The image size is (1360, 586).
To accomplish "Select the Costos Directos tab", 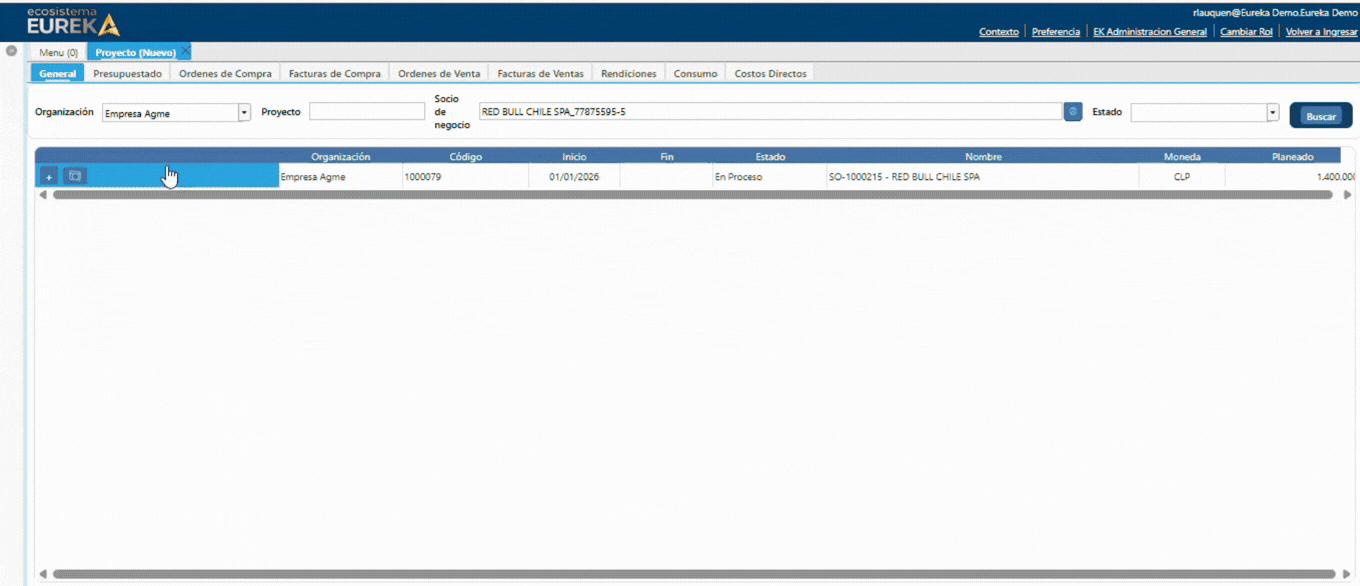I will pos(770,73).
